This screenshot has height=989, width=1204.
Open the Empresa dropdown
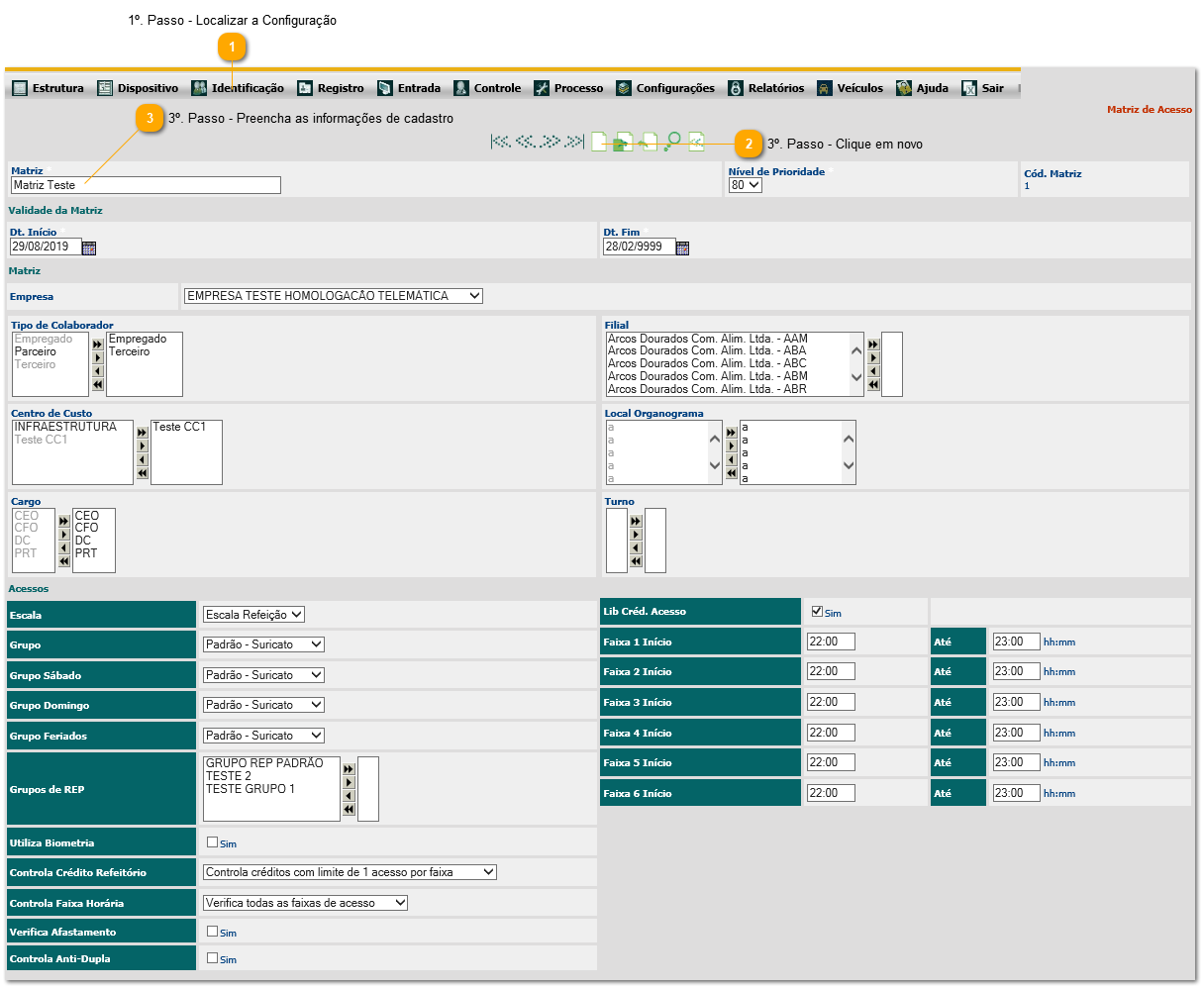coord(333,296)
